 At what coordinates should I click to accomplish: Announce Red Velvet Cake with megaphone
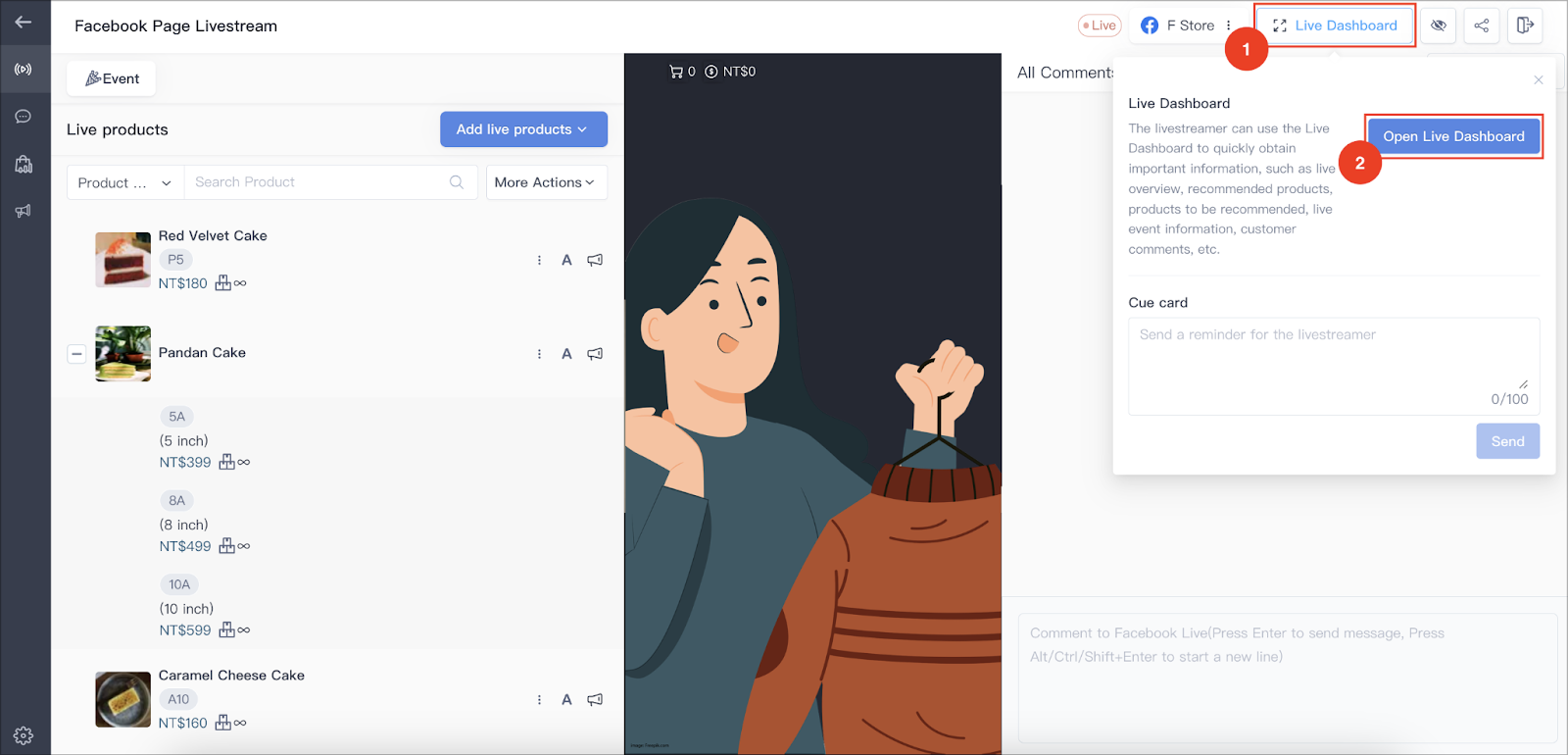coord(595,261)
